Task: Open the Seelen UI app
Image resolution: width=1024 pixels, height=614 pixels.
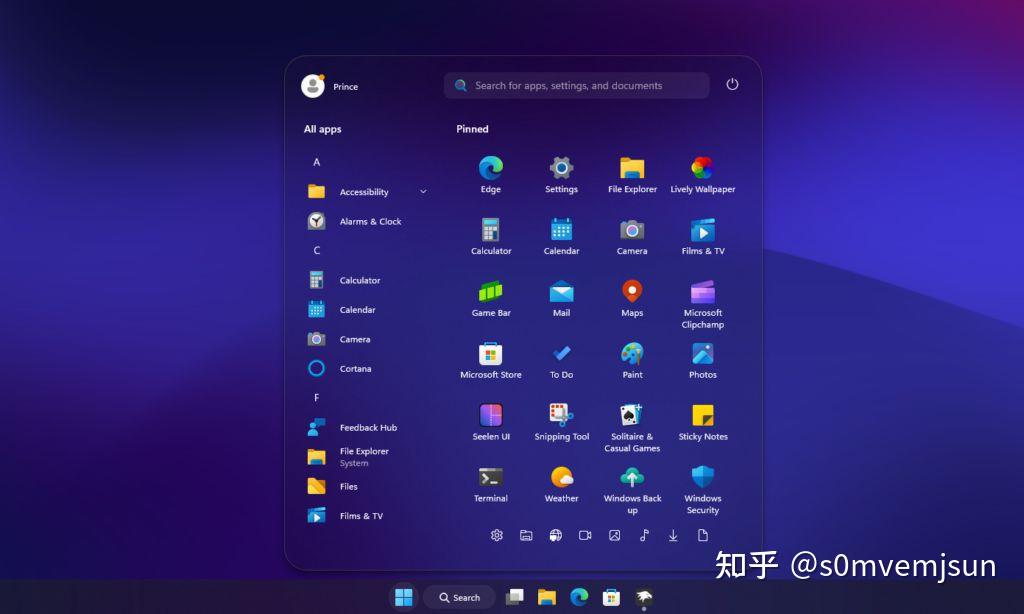Action: (490, 417)
